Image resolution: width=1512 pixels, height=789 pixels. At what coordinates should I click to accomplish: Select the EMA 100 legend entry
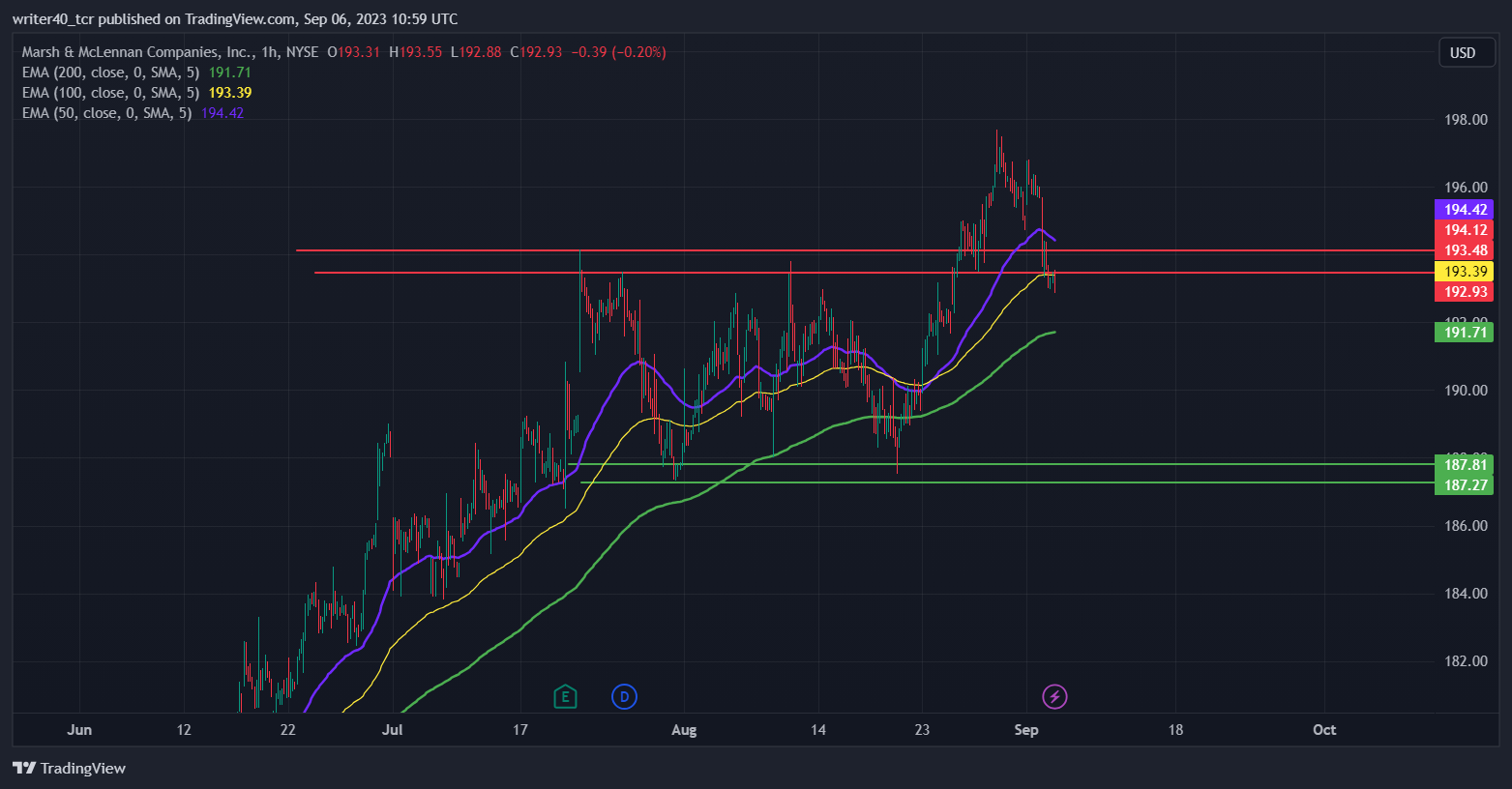click(136, 93)
